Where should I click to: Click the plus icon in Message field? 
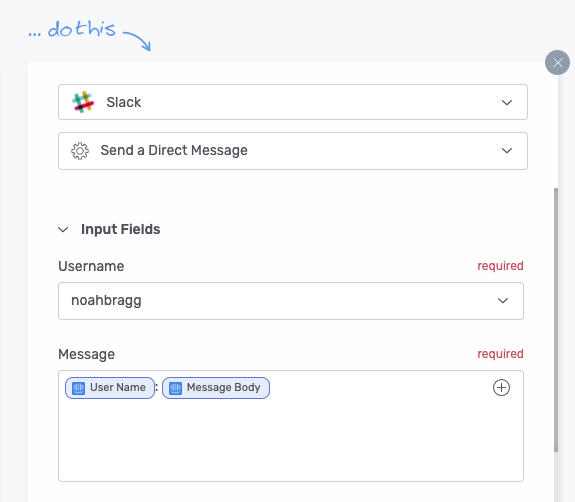coord(501,388)
